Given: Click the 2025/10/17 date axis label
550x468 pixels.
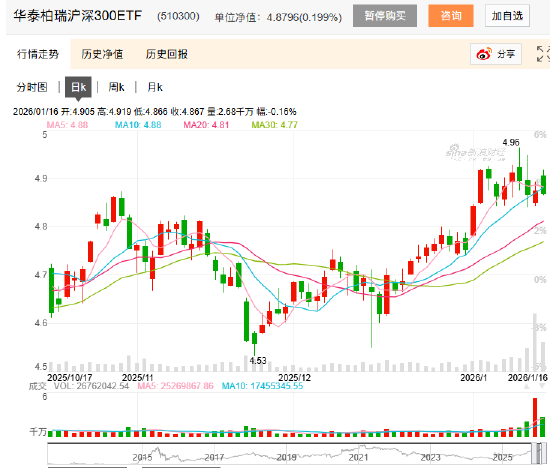Looking at the screenshot, I should point(69,377).
